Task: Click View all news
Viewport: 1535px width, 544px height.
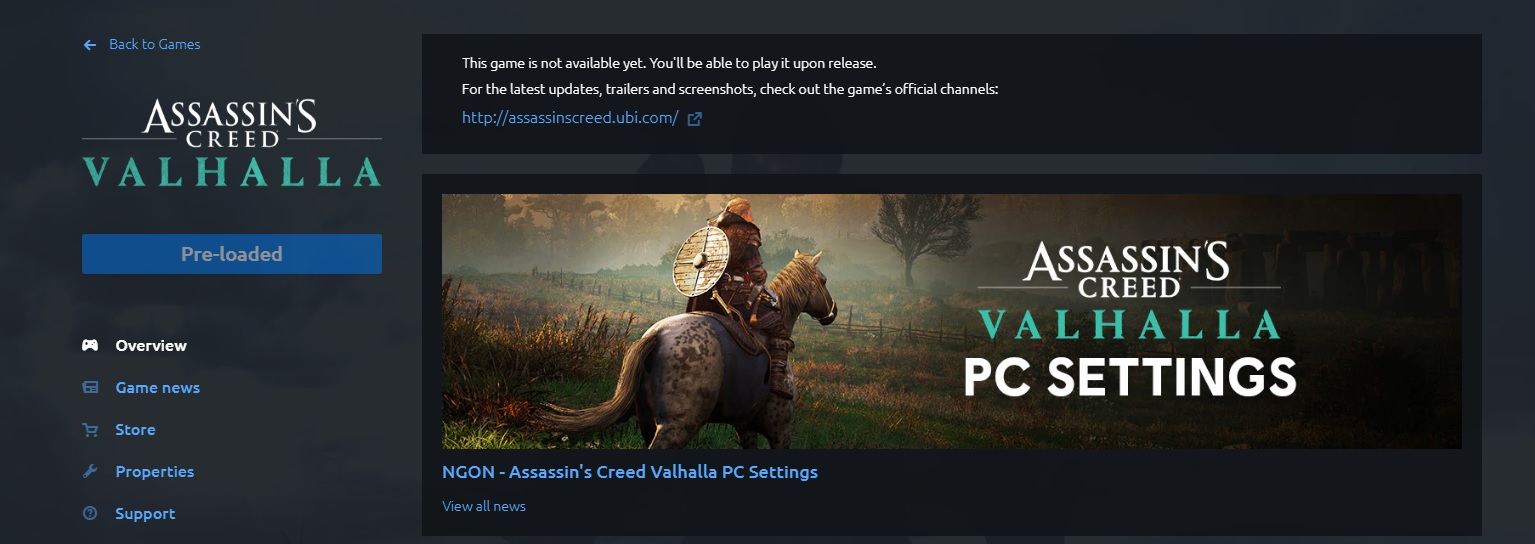Action: 484,506
